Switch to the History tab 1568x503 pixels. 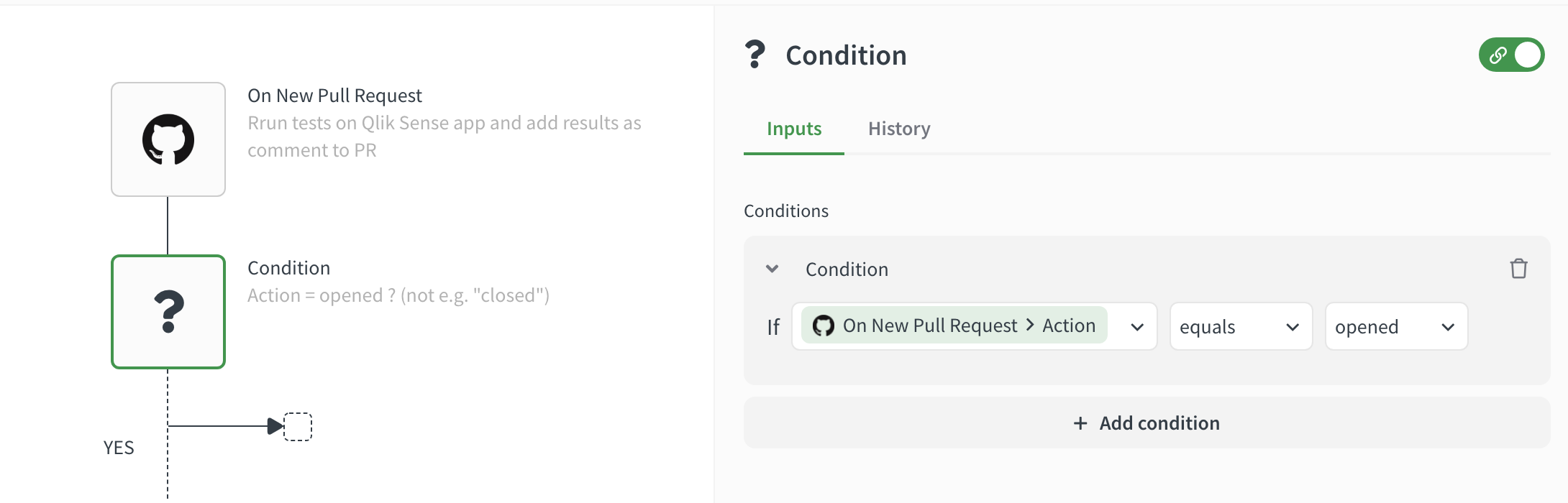[898, 129]
